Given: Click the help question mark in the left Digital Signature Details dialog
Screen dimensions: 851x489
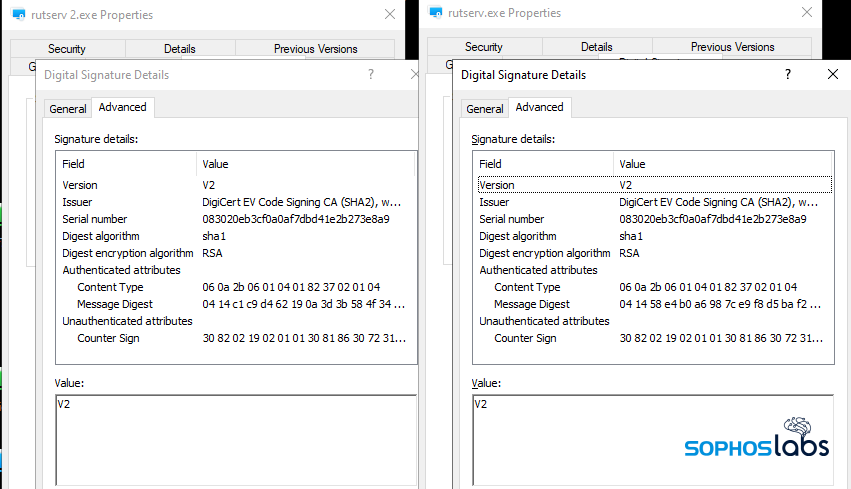Looking at the screenshot, I should pos(371,74).
